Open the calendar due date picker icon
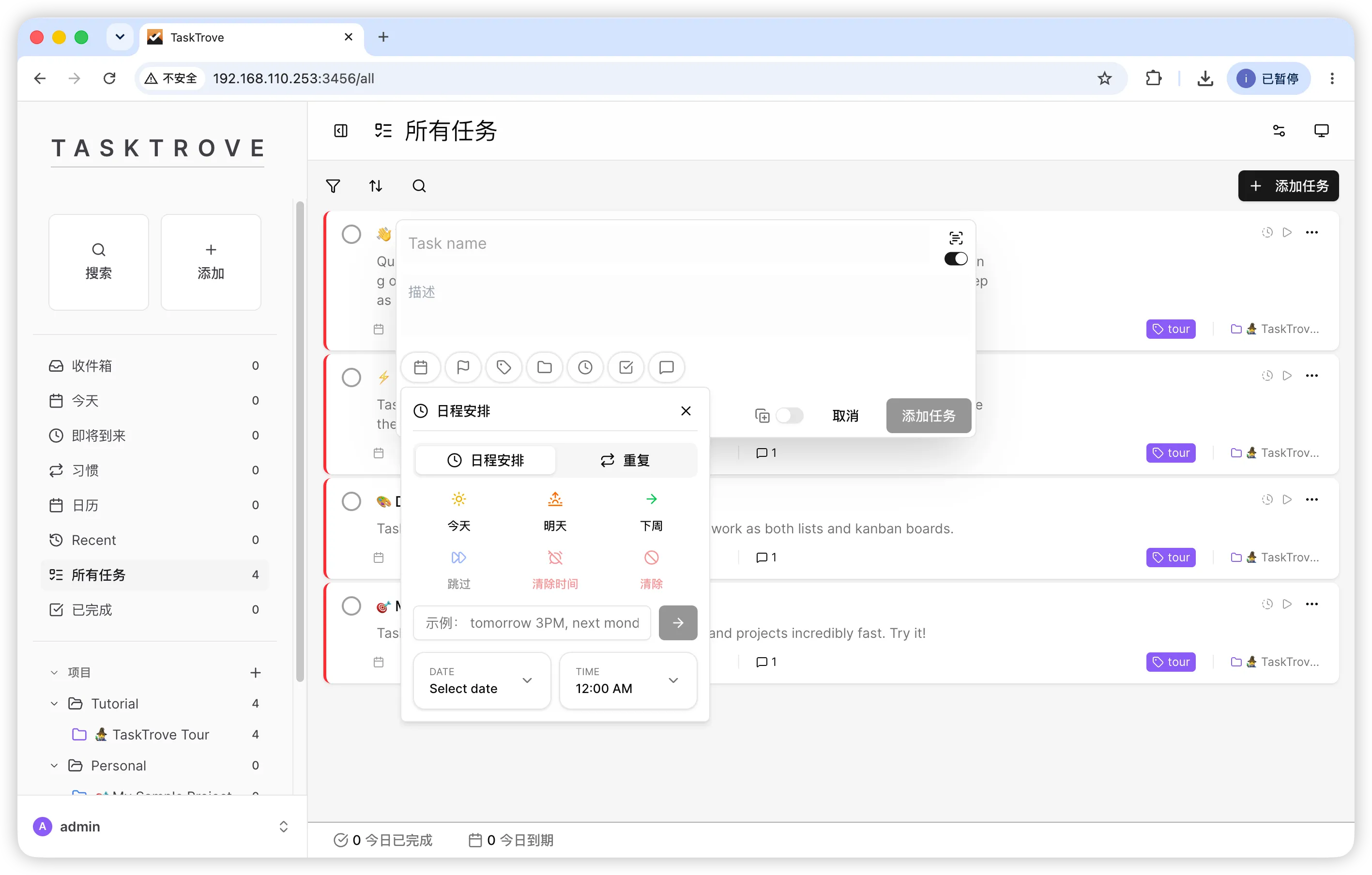This screenshot has width=1372, height=875. pyautogui.click(x=421, y=367)
